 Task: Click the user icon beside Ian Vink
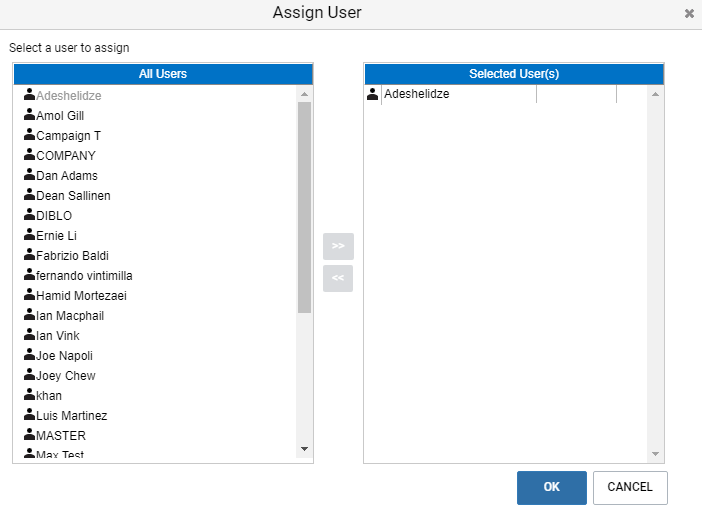(x=30, y=334)
